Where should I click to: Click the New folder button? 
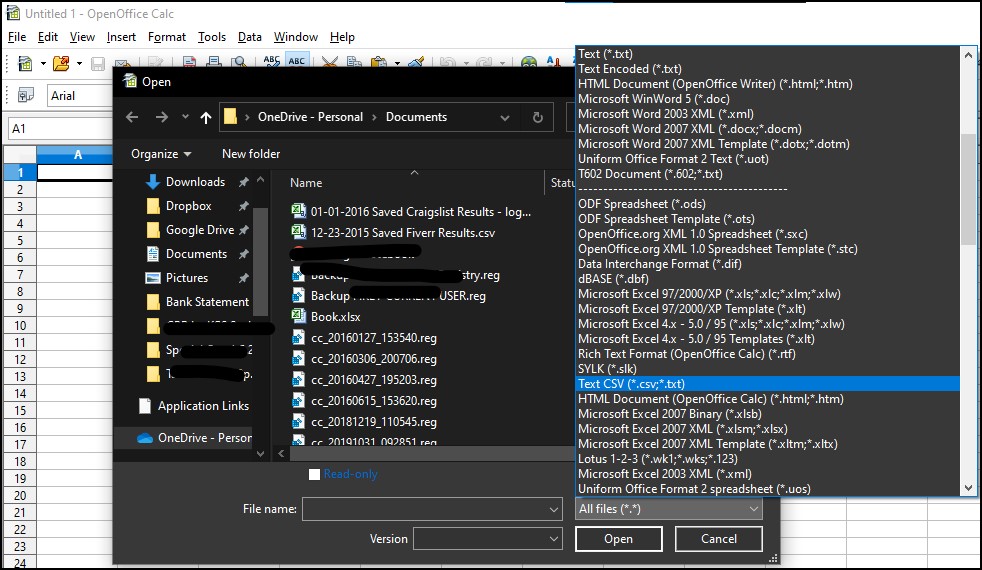coord(251,153)
